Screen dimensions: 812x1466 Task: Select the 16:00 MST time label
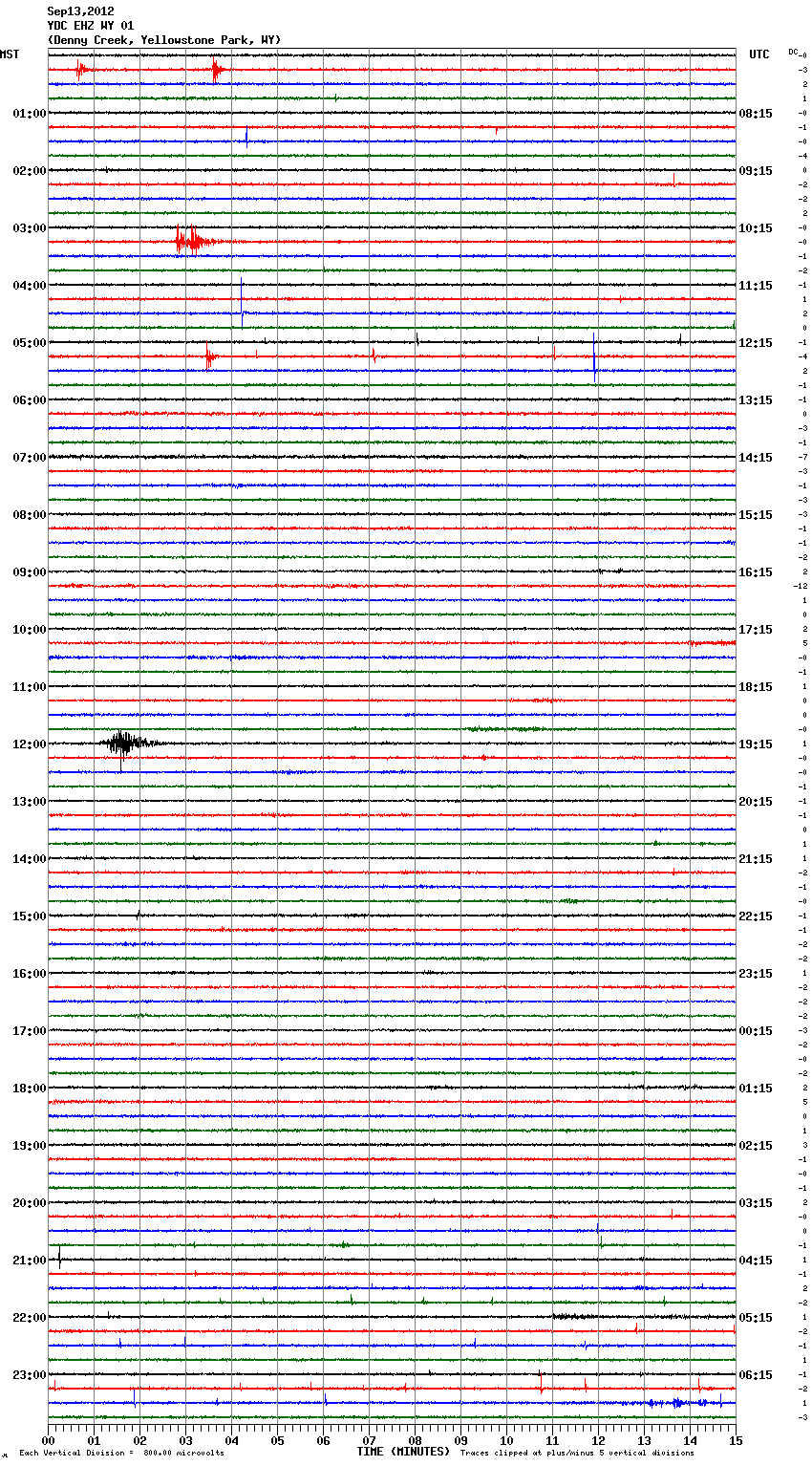coord(30,974)
